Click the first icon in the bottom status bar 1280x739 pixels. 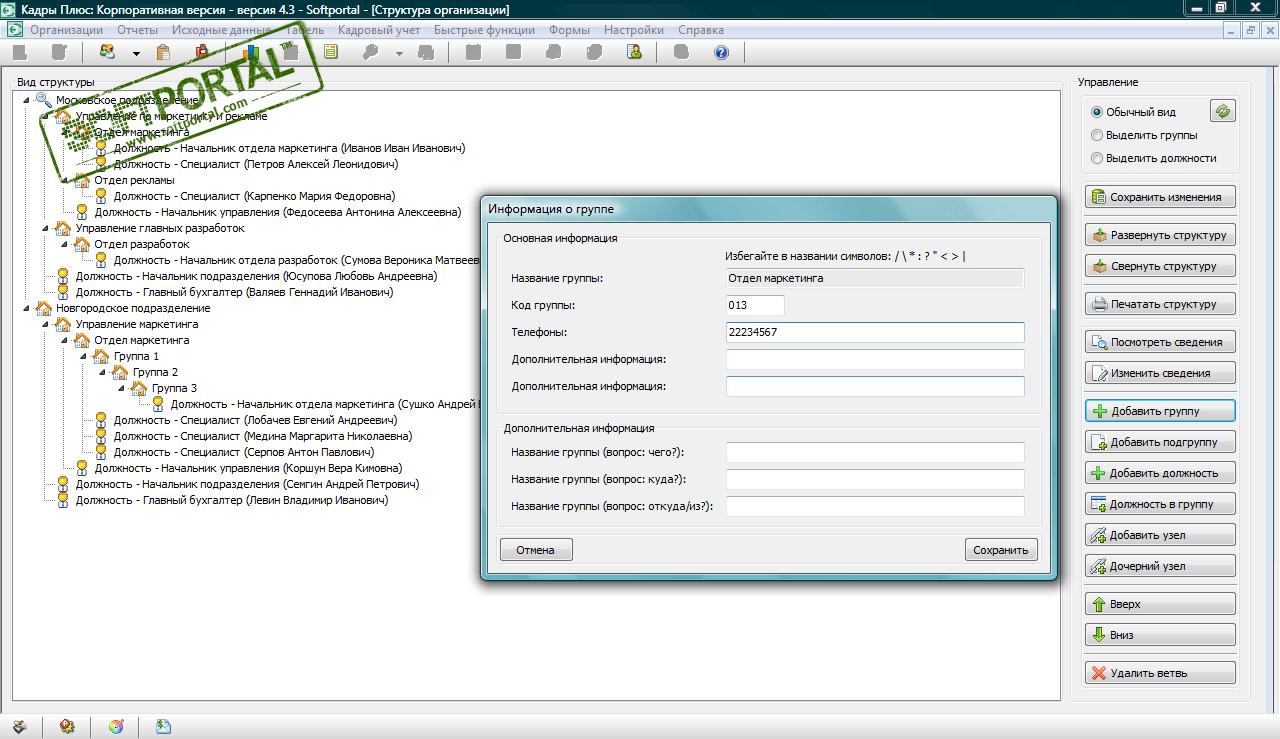pyautogui.click(x=19, y=727)
